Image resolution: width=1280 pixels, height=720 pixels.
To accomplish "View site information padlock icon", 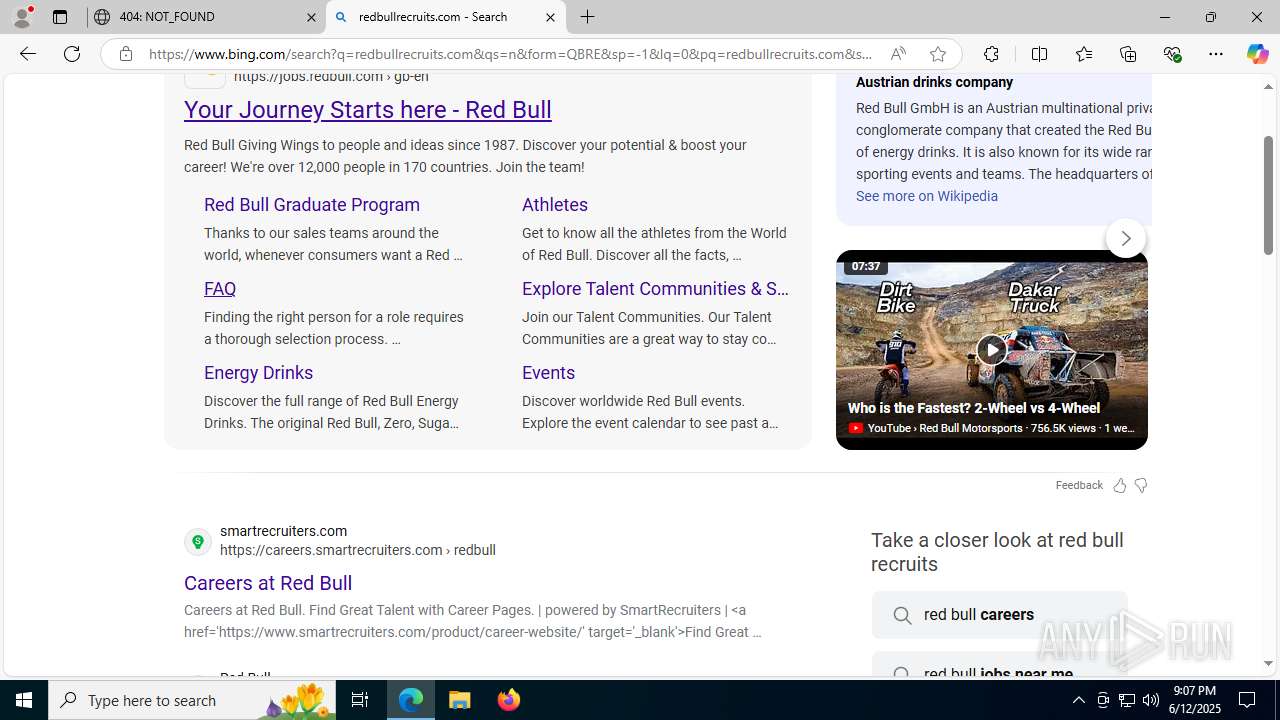I will (126, 54).
